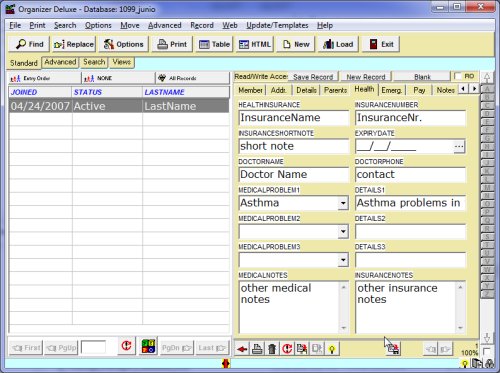Expand the MEDICALPROBLEM1 dropdown

343,203
